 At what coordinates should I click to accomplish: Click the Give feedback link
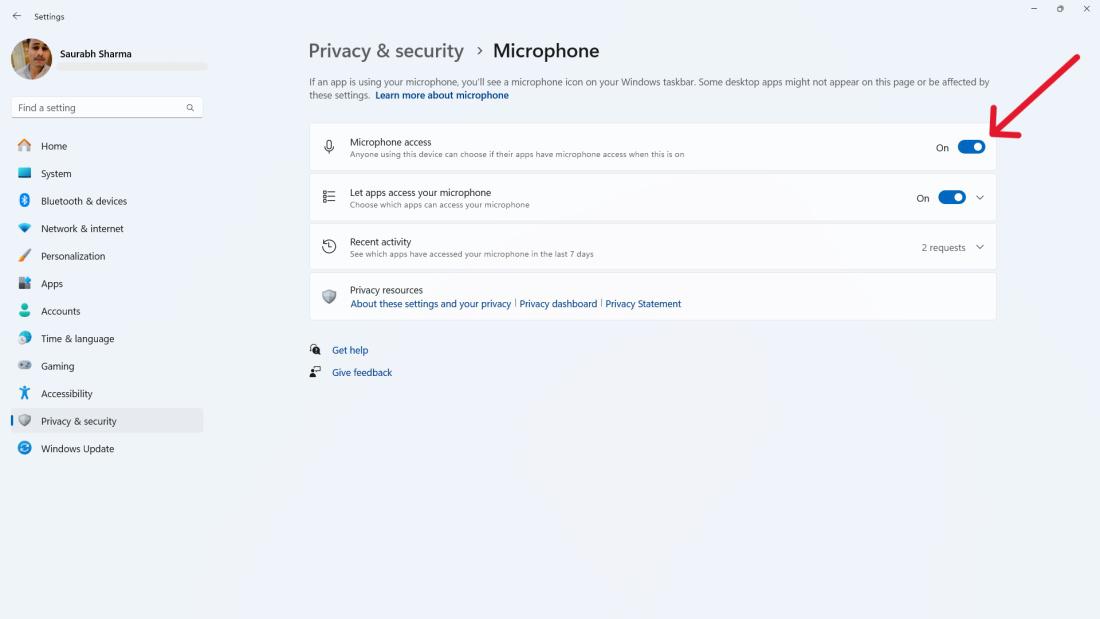pyautogui.click(x=362, y=372)
